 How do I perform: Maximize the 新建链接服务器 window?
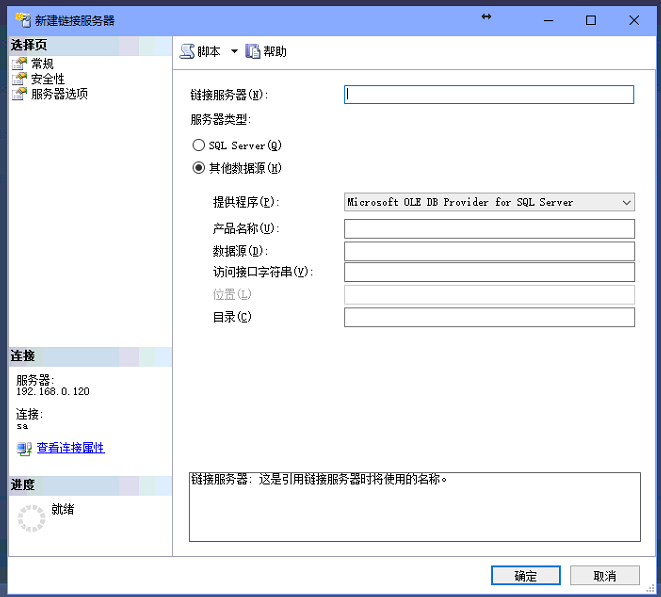coord(591,20)
